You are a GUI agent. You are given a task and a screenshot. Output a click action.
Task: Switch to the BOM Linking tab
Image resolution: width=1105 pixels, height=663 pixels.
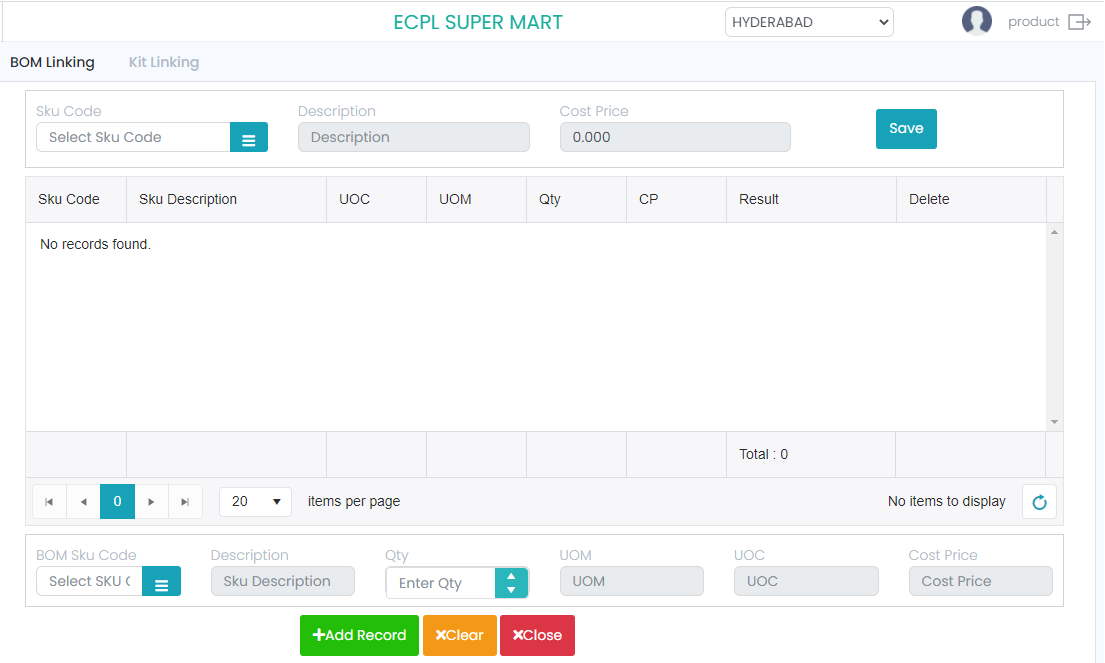tap(52, 62)
